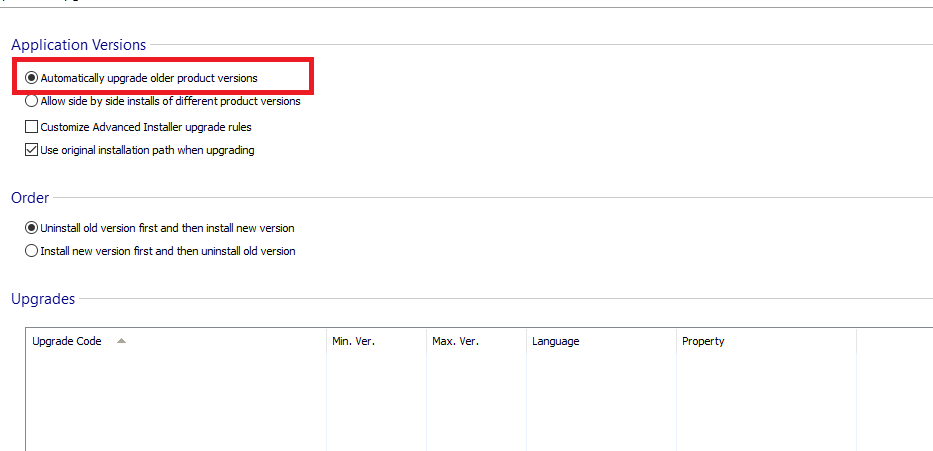Select Uninstall old version first option
Viewport: 933px width, 451px height.
point(32,228)
